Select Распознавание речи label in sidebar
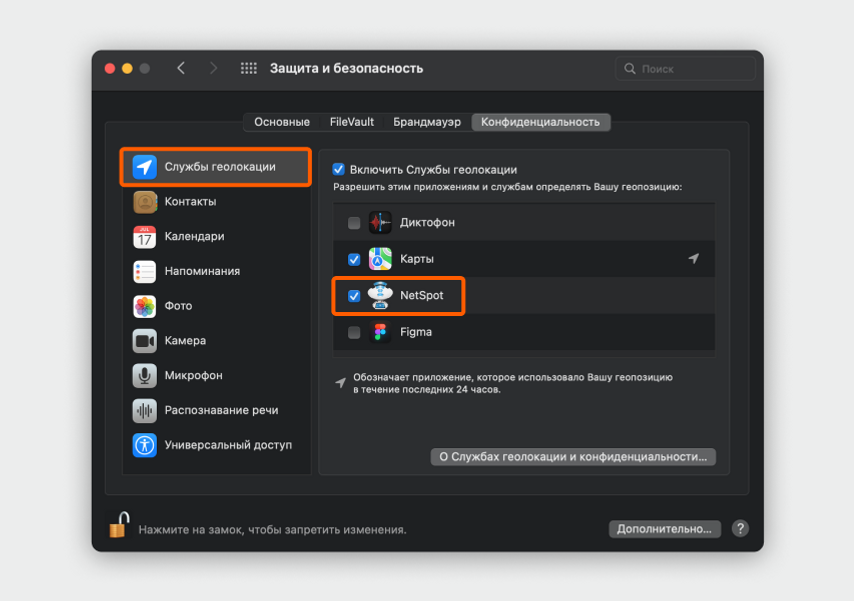 [x=221, y=410]
